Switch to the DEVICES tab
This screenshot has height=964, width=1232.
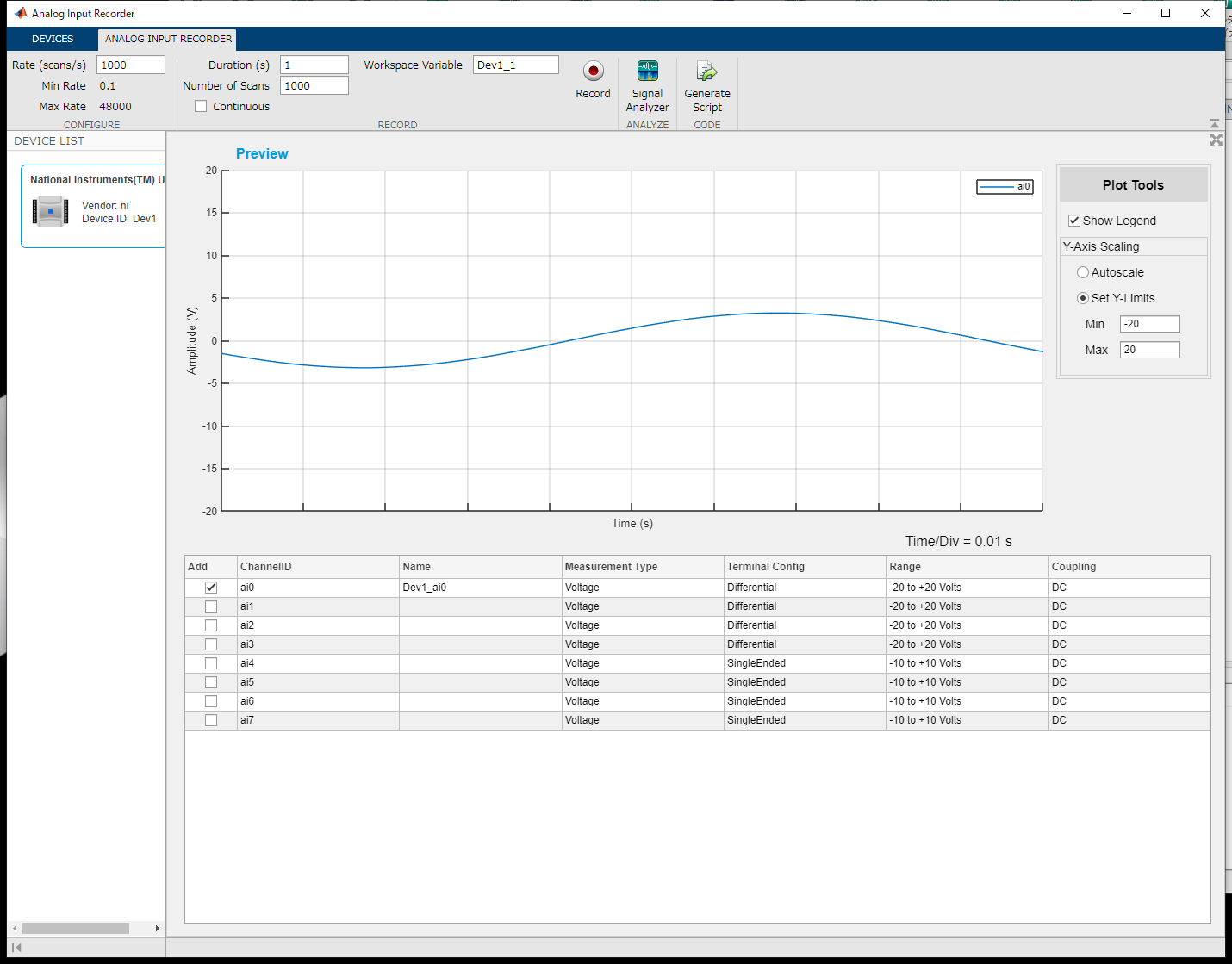[52, 39]
